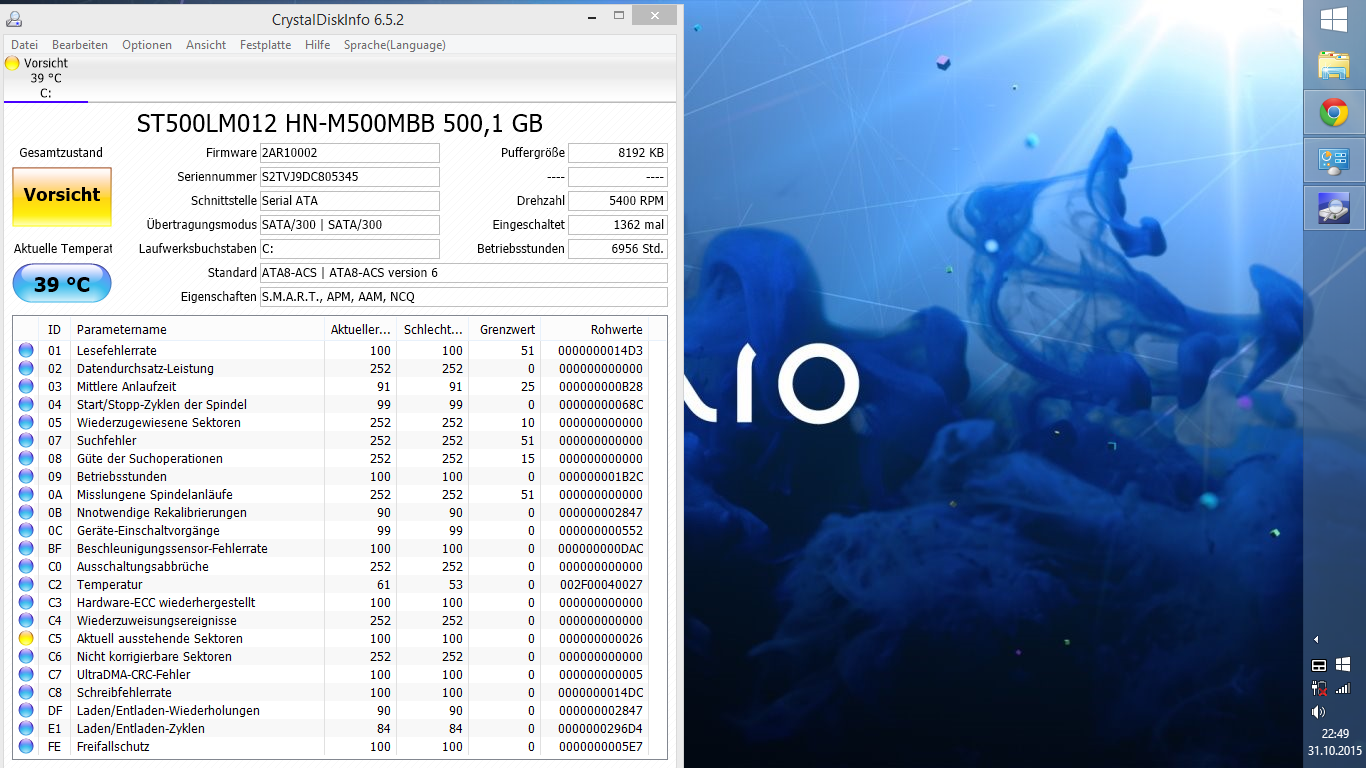Viewport: 1366px width, 768px height.
Task: Click the Betriebsstunden value 6956 Std.
Action: click(618, 249)
